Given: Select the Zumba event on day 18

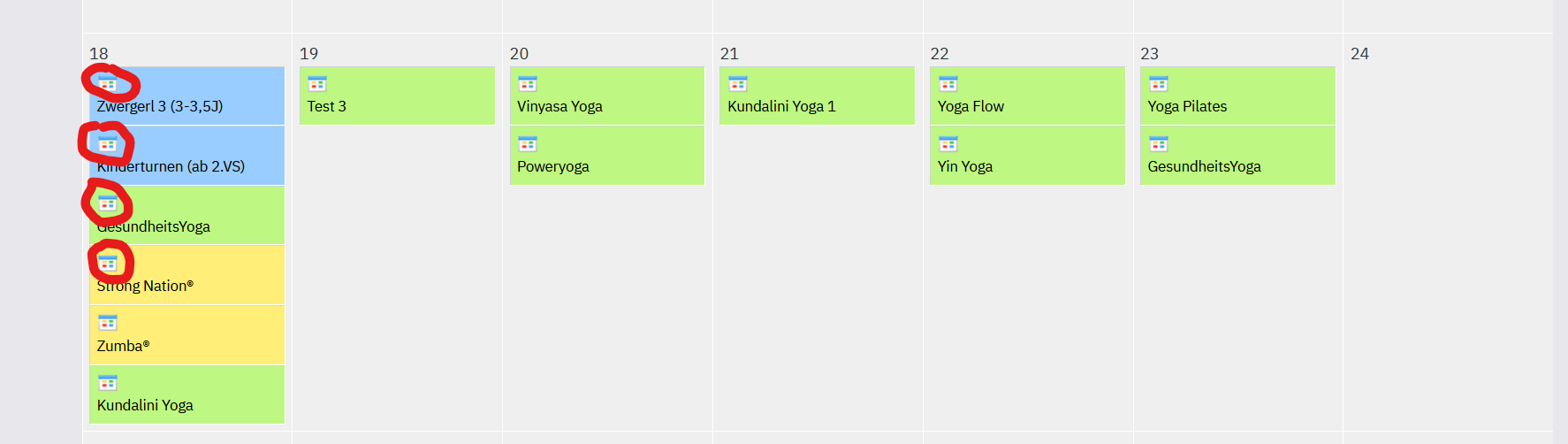Looking at the screenshot, I should 123,346.
